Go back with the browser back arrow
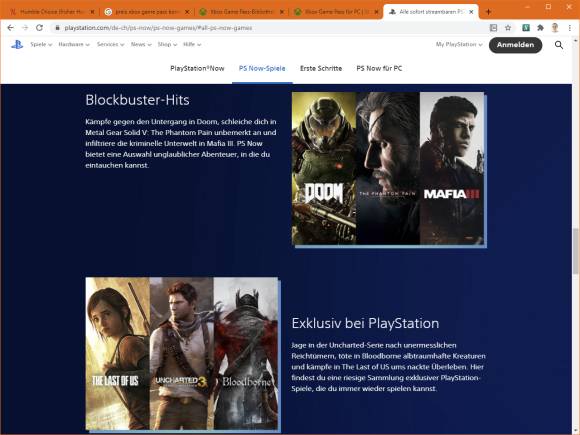 [10, 28]
